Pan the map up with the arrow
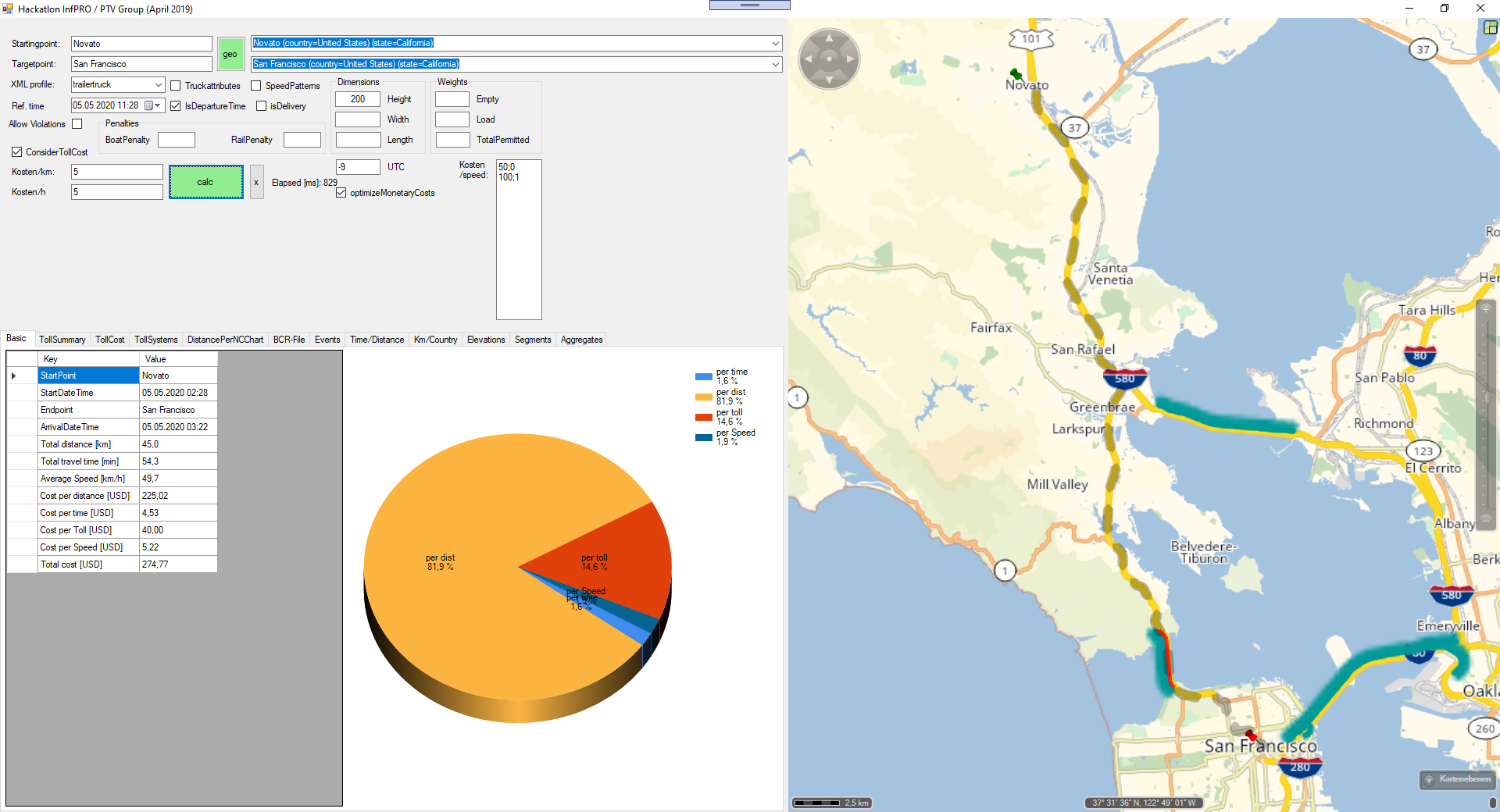The image size is (1500, 812). pyautogui.click(x=829, y=37)
